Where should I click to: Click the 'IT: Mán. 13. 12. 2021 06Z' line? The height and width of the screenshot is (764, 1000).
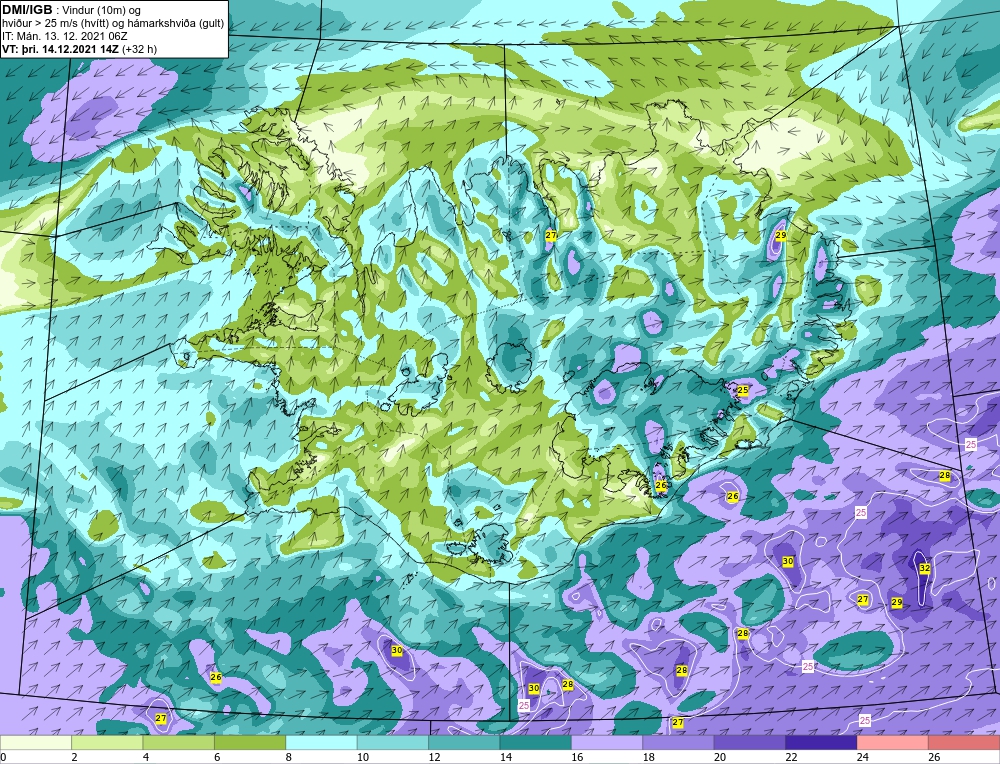pos(64,36)
